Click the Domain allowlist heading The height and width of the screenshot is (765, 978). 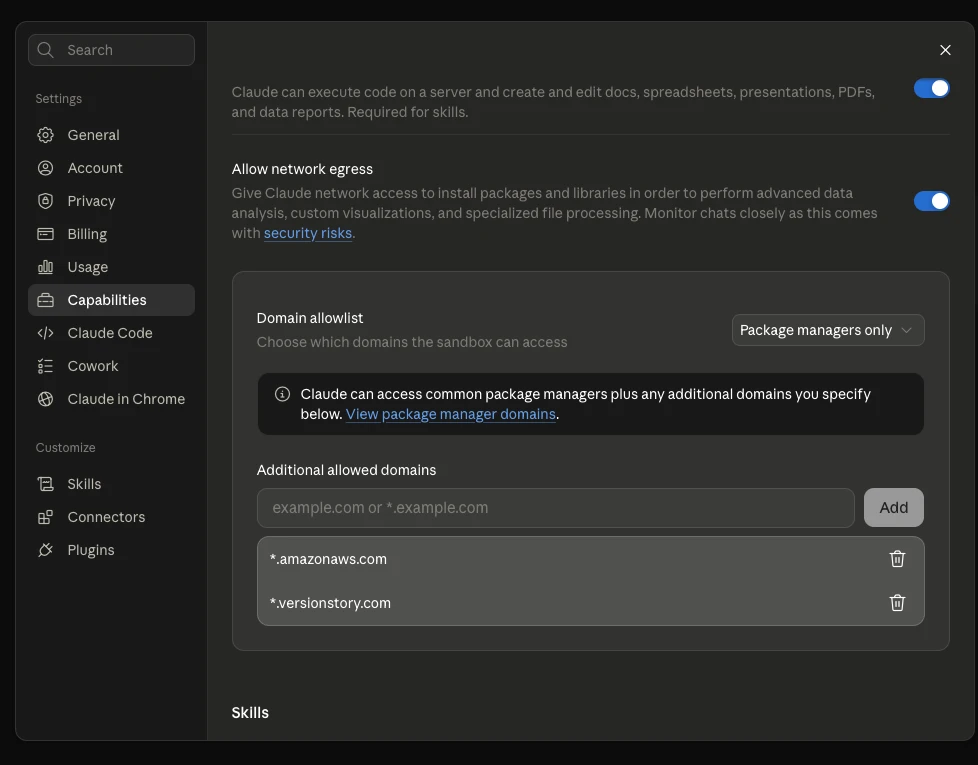click(309, 318)
